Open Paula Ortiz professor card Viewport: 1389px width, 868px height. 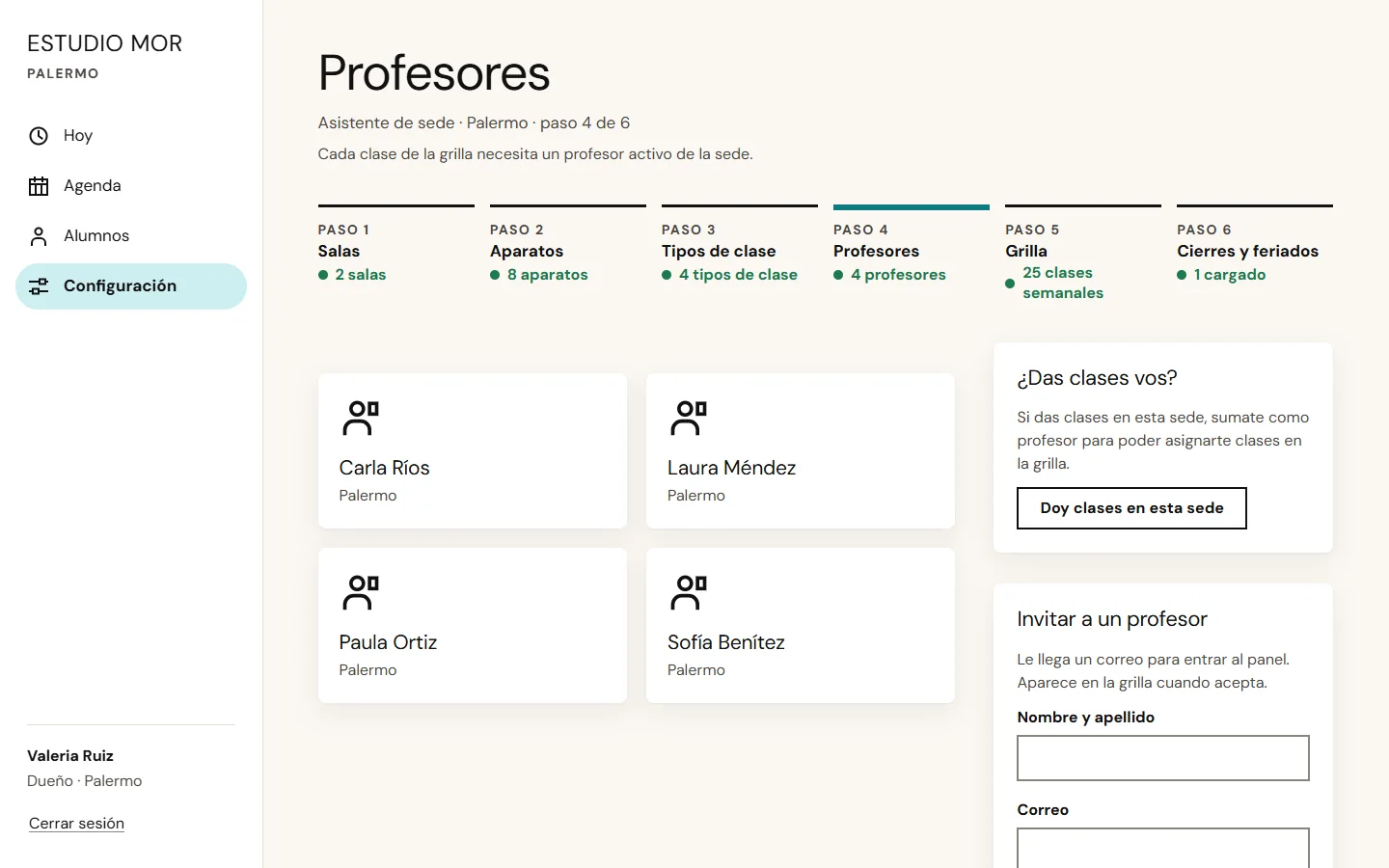(x=473, y=625)
